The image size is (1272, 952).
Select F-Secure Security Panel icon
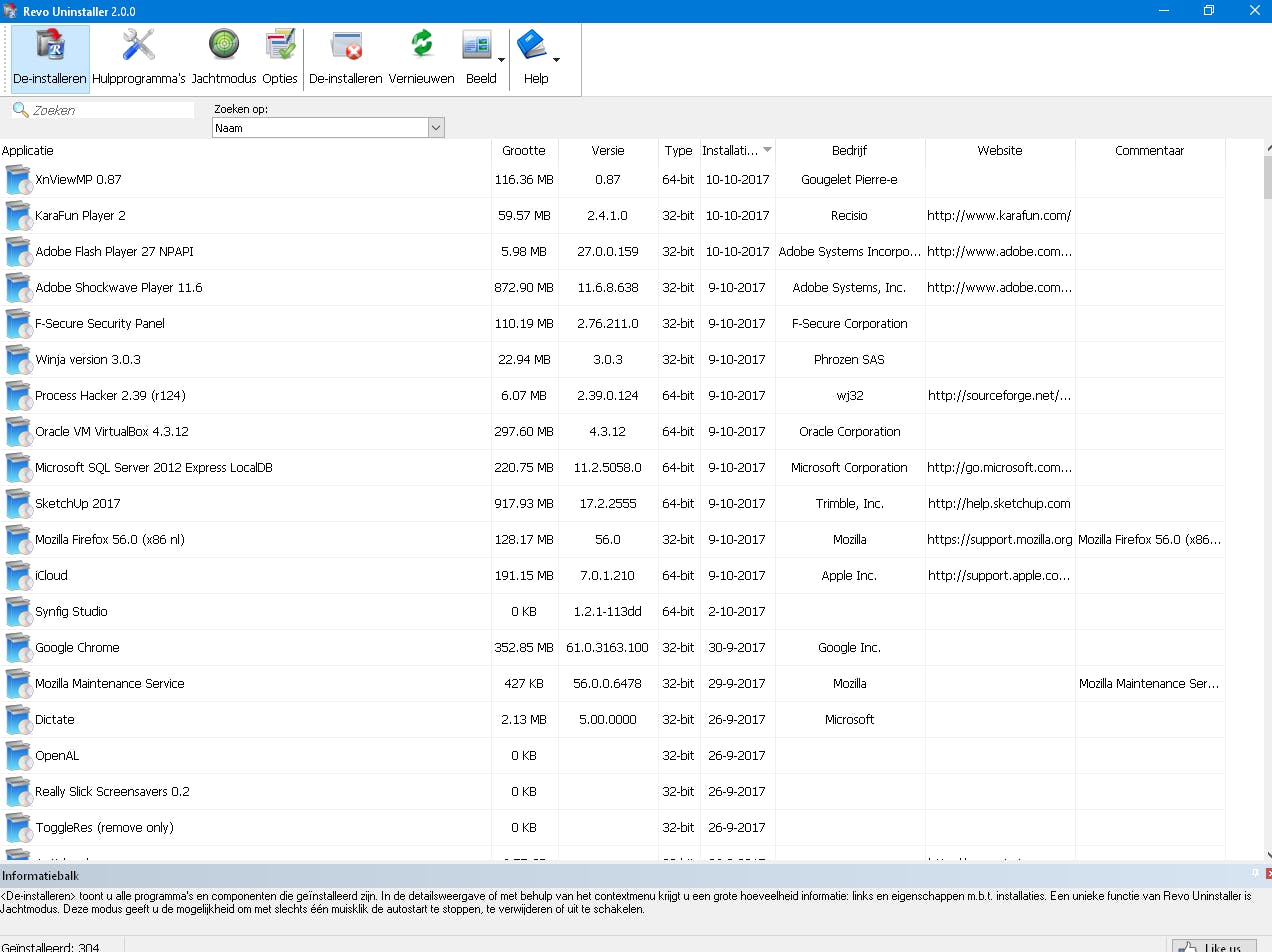(x=18, y=324)
